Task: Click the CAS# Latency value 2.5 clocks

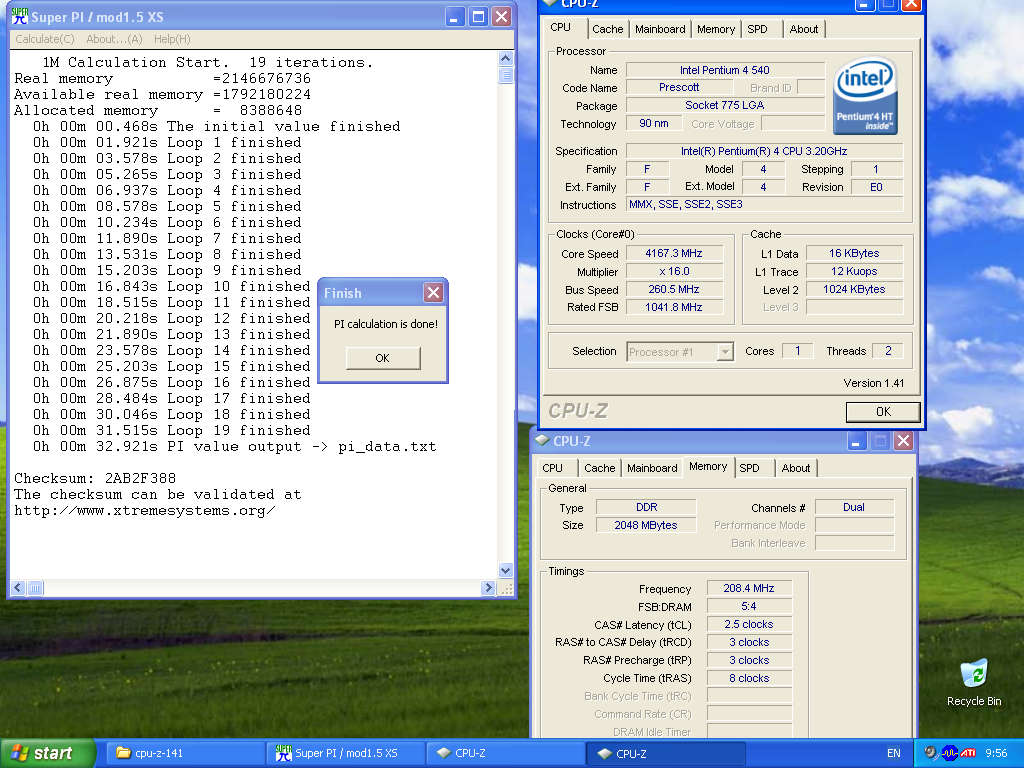Action: click(749, 624)
